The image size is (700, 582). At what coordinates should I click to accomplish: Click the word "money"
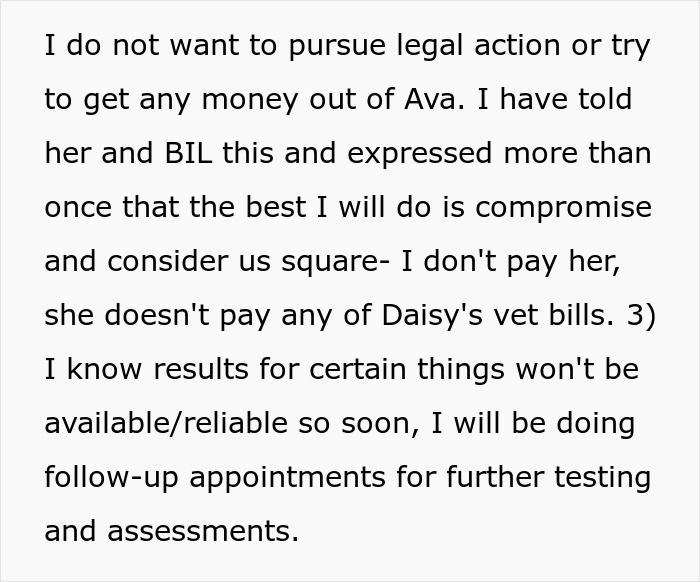pos(250,101)
